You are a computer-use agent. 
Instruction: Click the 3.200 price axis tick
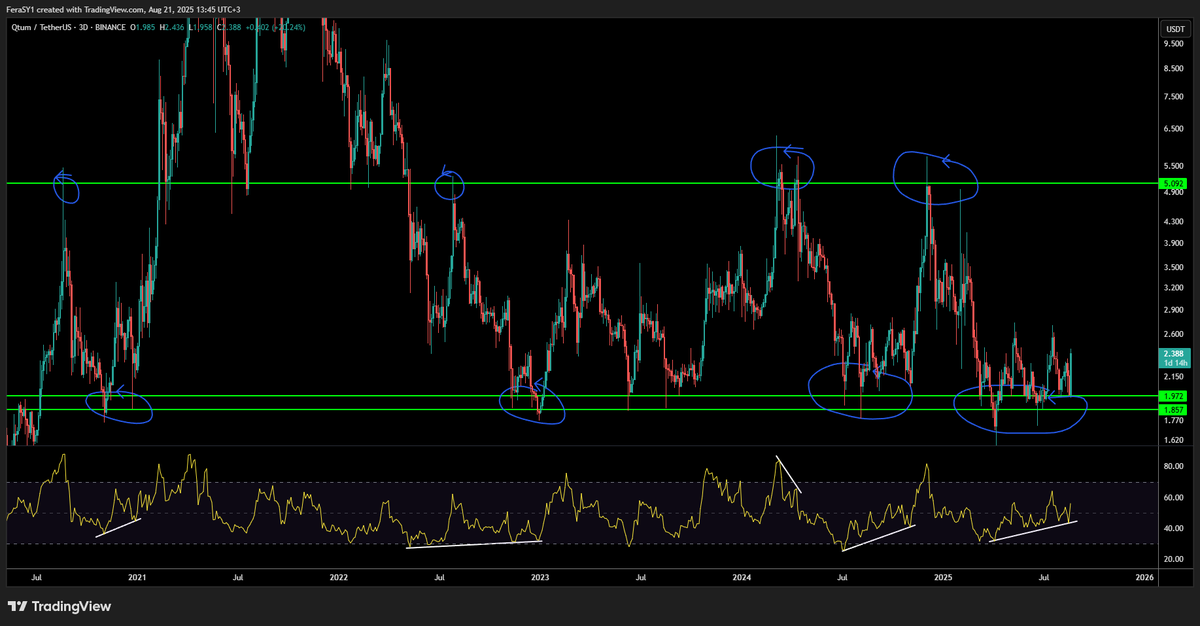[x=1173, y=287]
